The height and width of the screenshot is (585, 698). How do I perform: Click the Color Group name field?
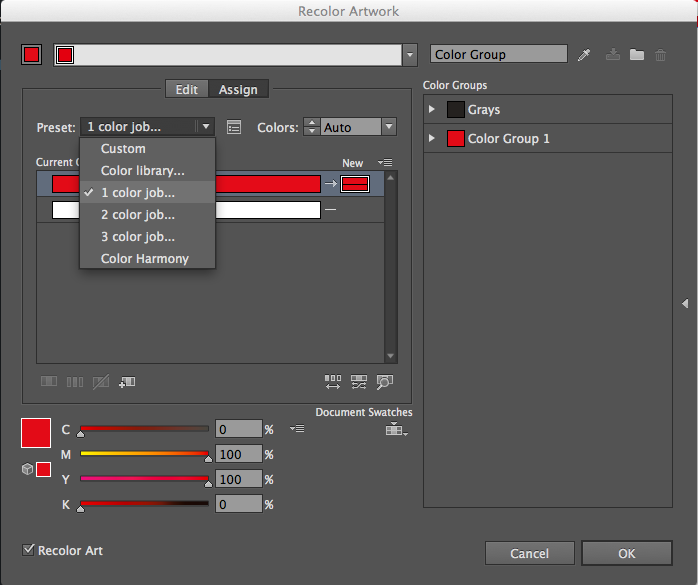[499, 54]
